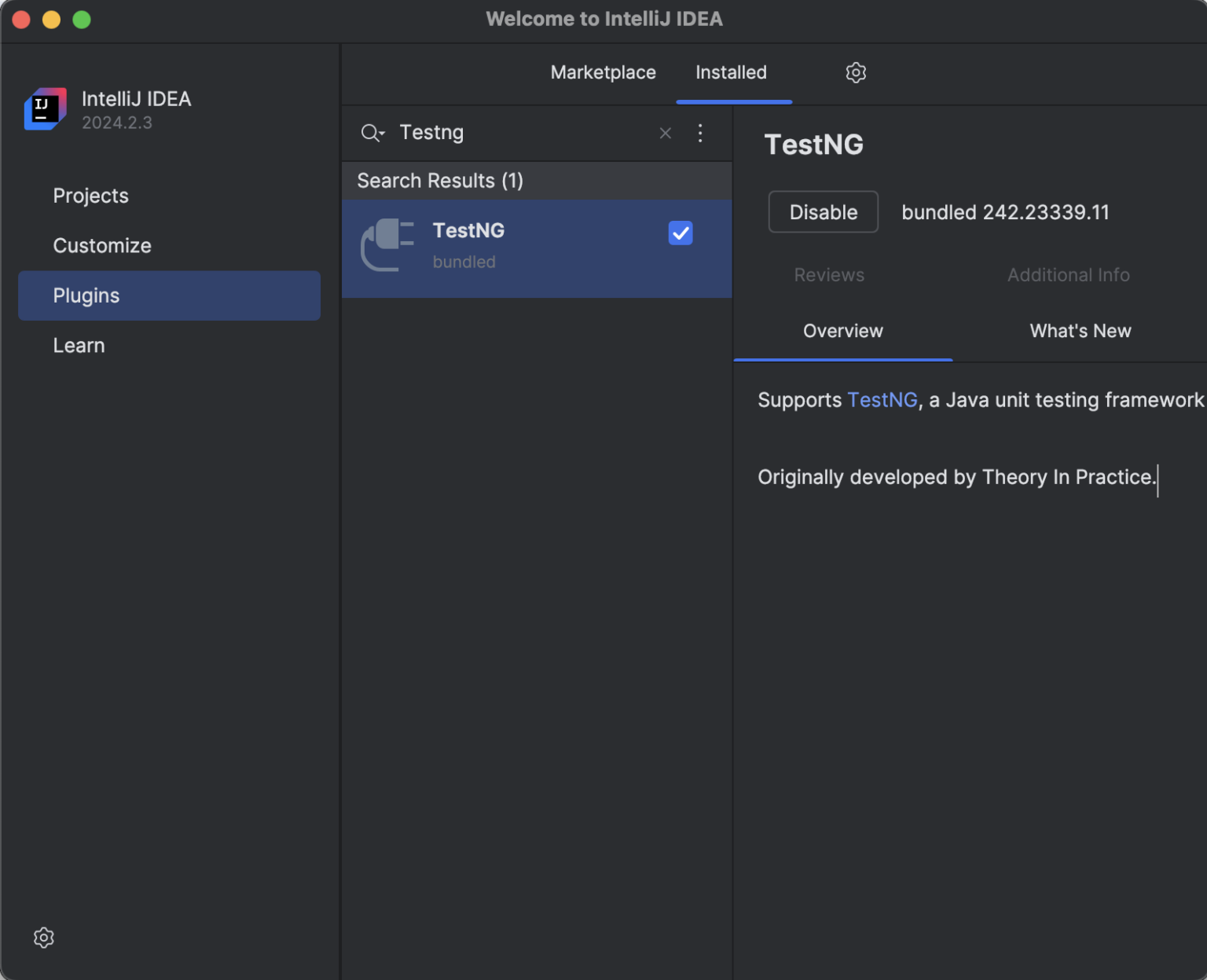Select the Overview tab
The height and width of the screenshot is (980, 1207).
click(842, 331)
